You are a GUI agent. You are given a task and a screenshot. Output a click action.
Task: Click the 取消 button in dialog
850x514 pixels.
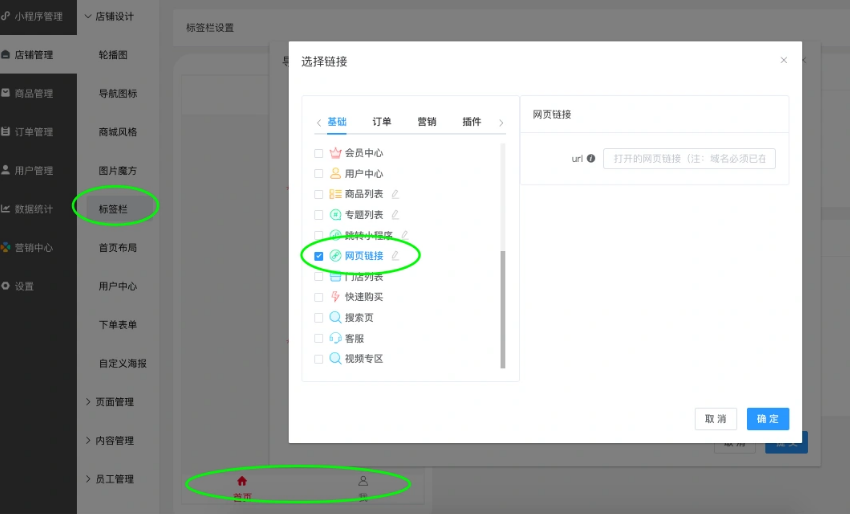pyautogui.click(x=716, y=419)
